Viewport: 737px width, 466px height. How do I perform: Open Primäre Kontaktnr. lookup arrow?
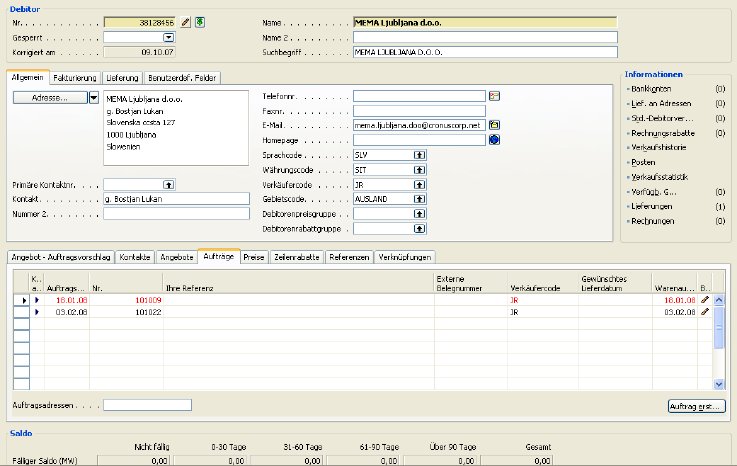169,185
